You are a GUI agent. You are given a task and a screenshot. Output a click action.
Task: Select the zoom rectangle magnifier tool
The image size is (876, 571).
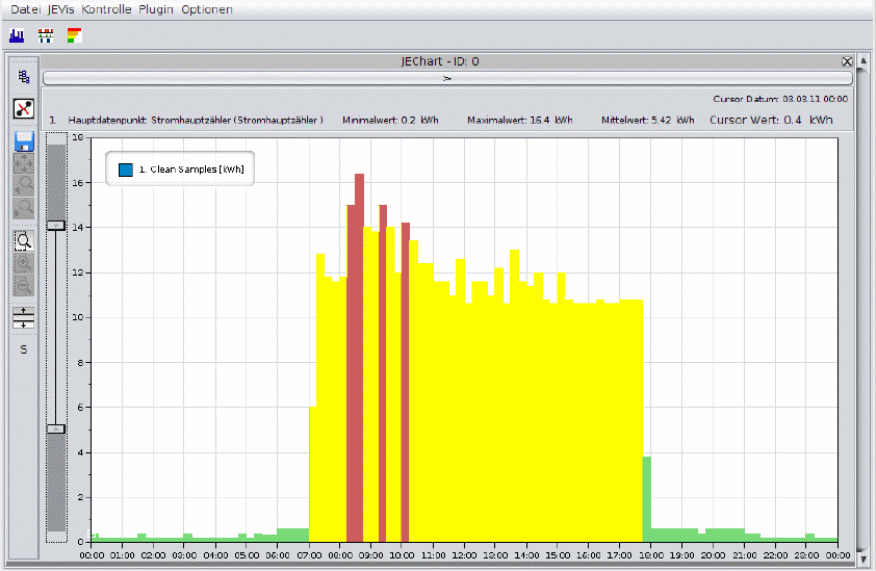[24, 240]
